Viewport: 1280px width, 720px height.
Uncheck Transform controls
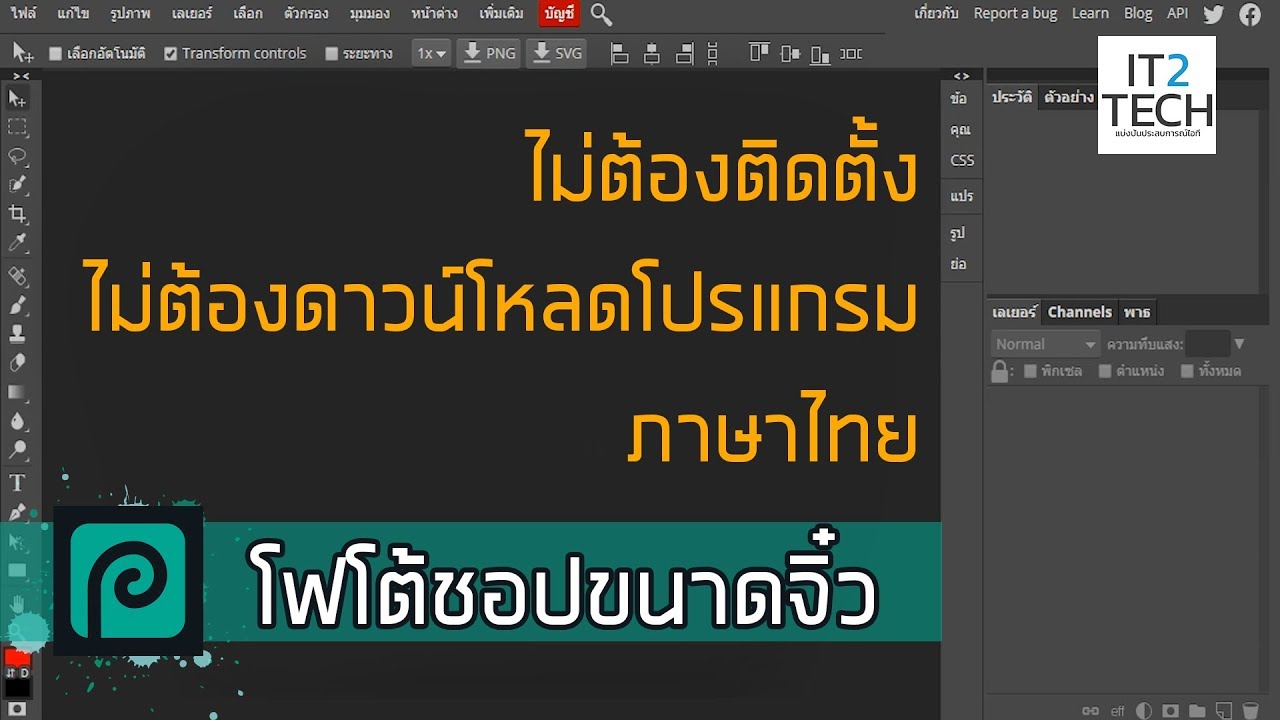[x=171, y=54]
